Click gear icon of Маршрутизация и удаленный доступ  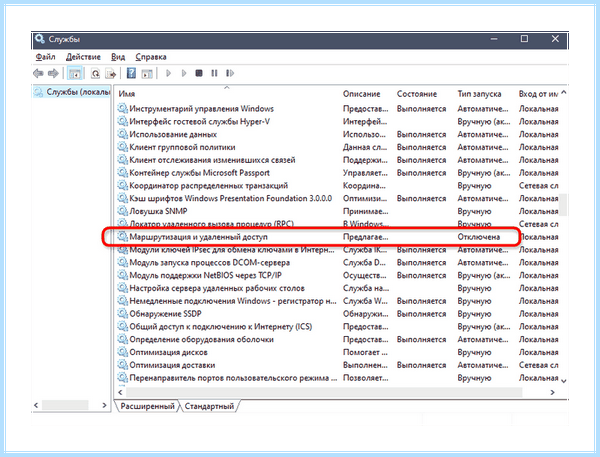pos(122,237)
